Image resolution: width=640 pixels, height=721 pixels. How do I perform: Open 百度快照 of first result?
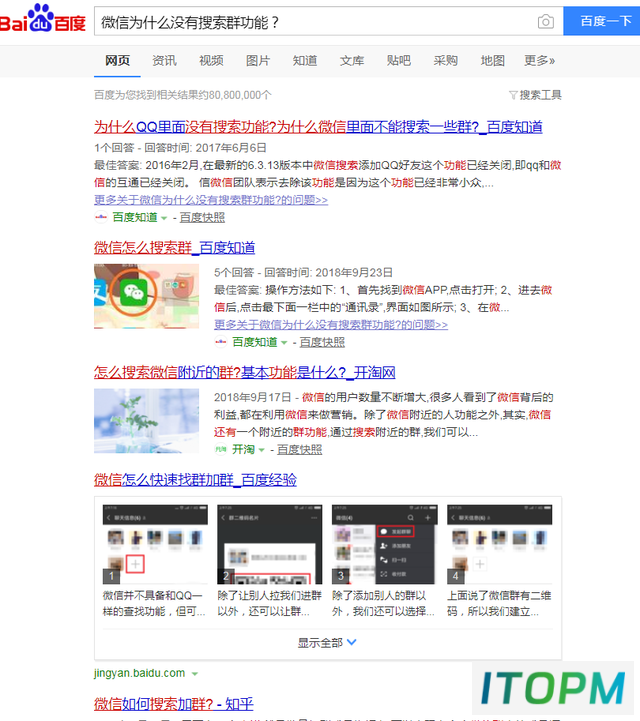tap(202, 217)
